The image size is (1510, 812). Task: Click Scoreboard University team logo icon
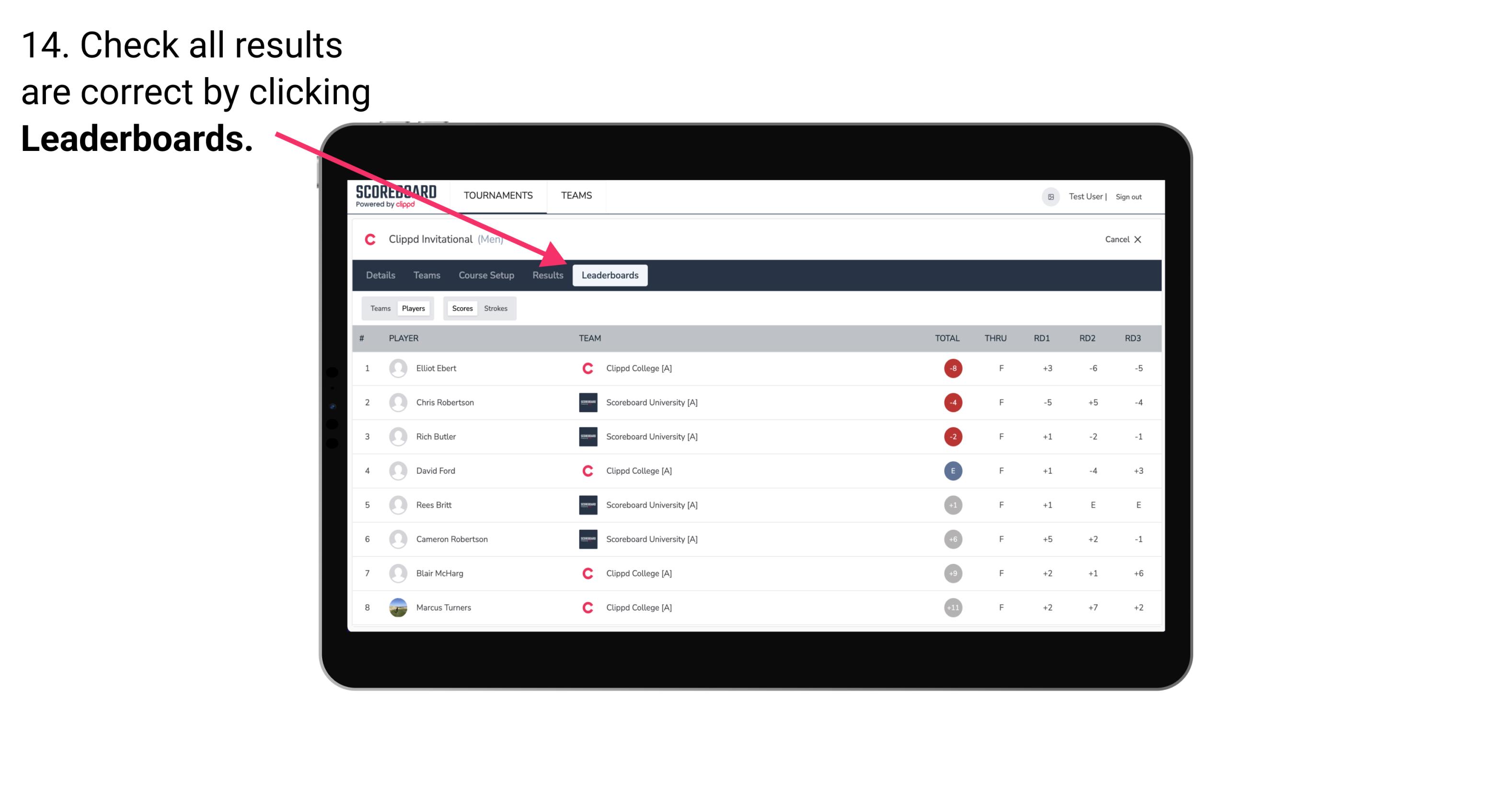click(x=586, y=402)
